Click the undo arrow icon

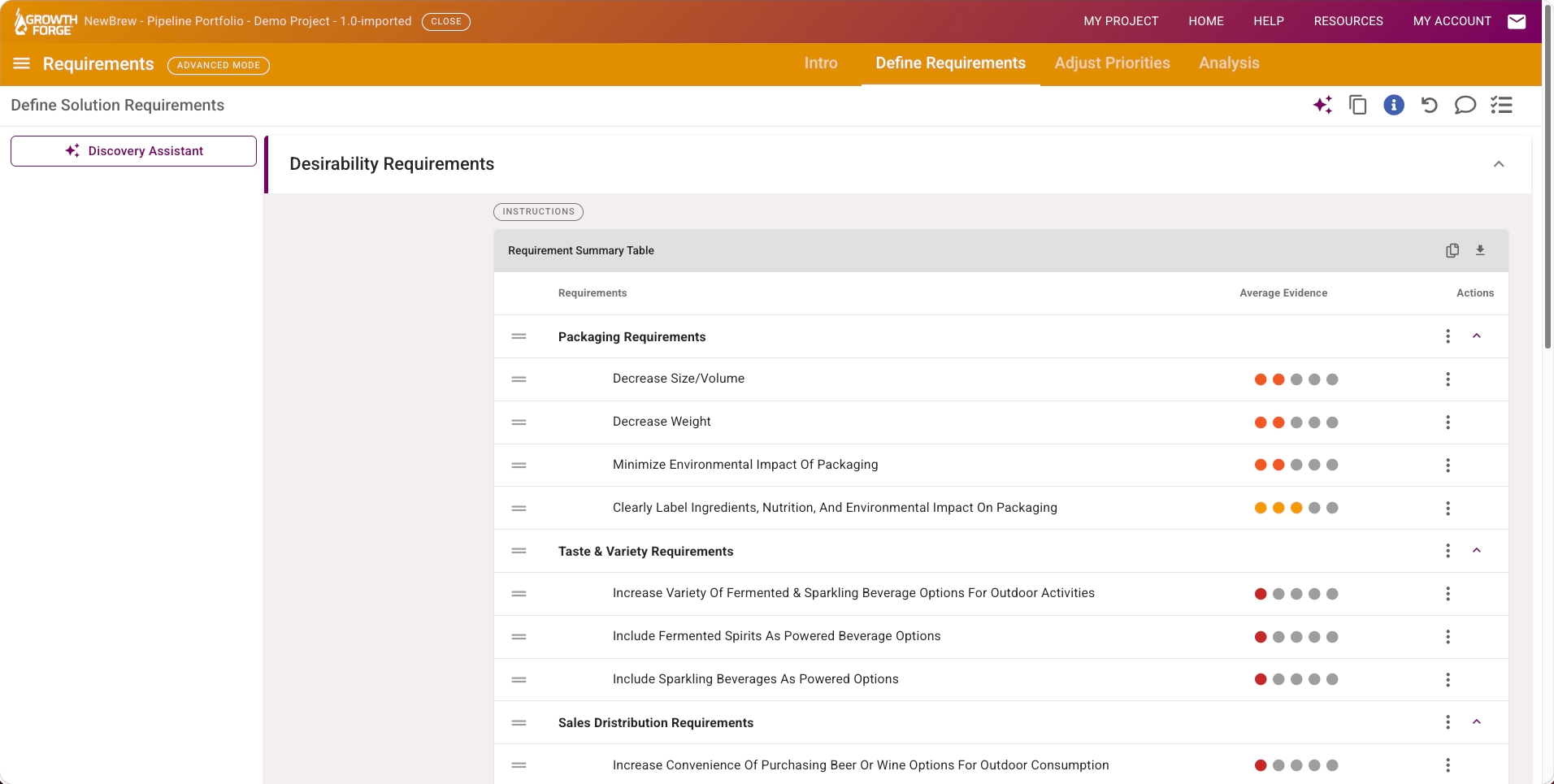point(1429,105)
